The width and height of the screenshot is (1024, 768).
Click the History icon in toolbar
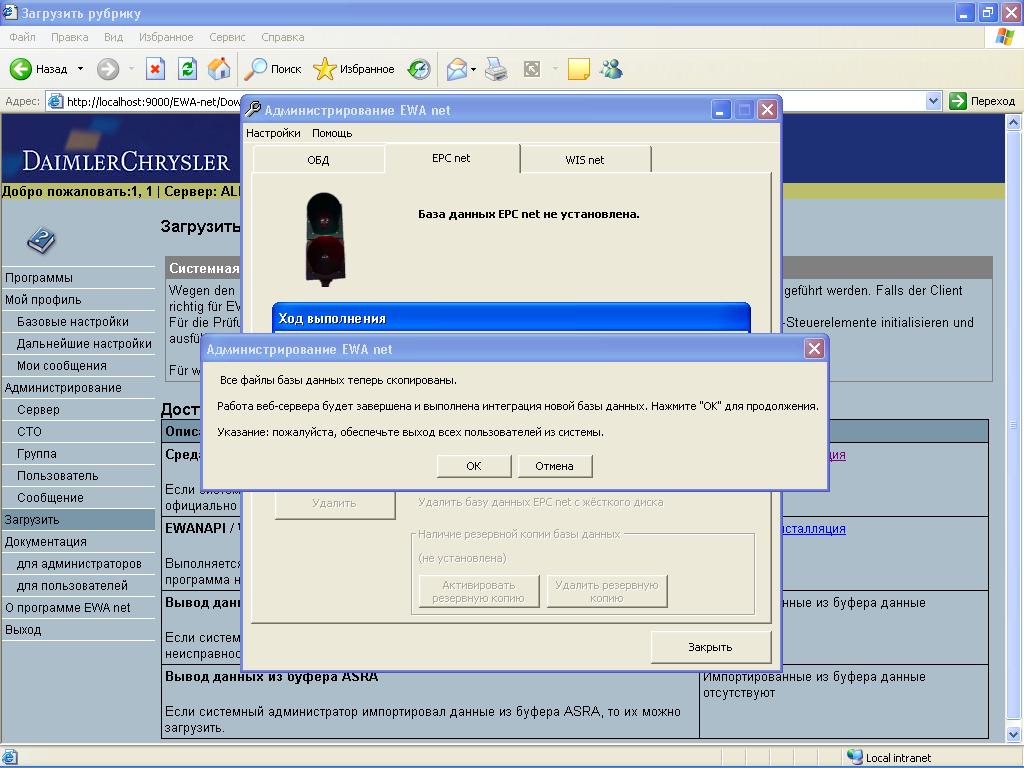(419, 69)
